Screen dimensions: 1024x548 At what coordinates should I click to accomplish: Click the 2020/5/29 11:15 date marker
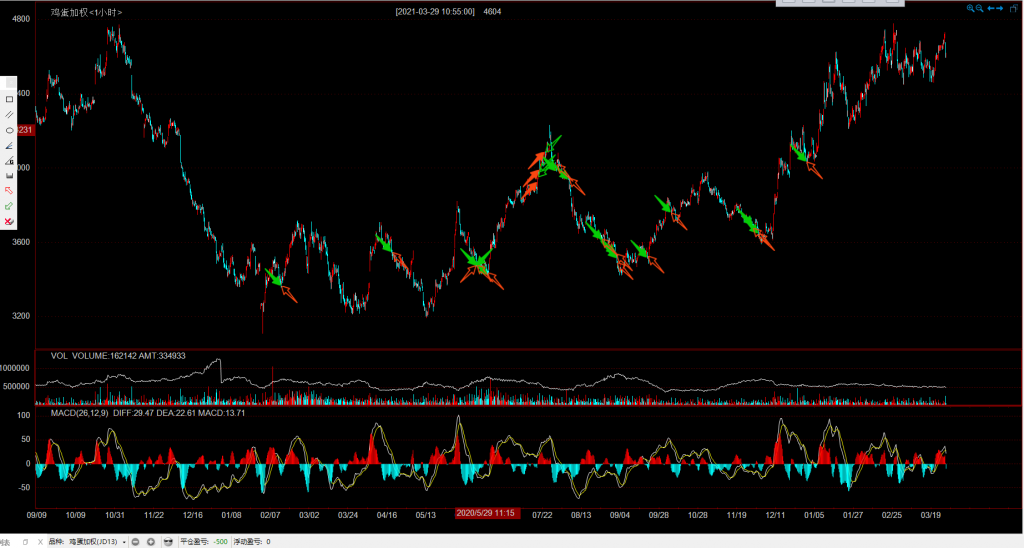tap(486, 513)
